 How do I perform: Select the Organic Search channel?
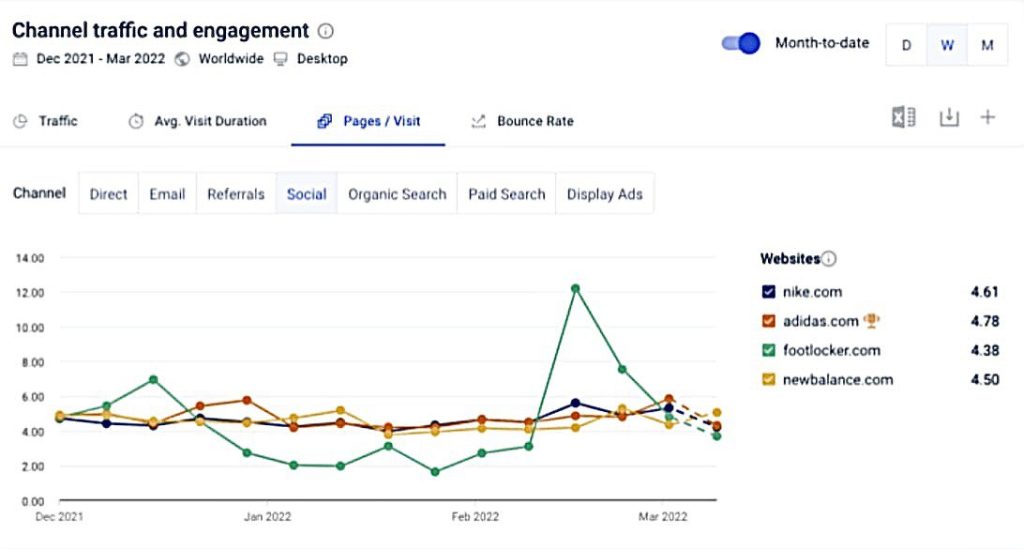397,194
